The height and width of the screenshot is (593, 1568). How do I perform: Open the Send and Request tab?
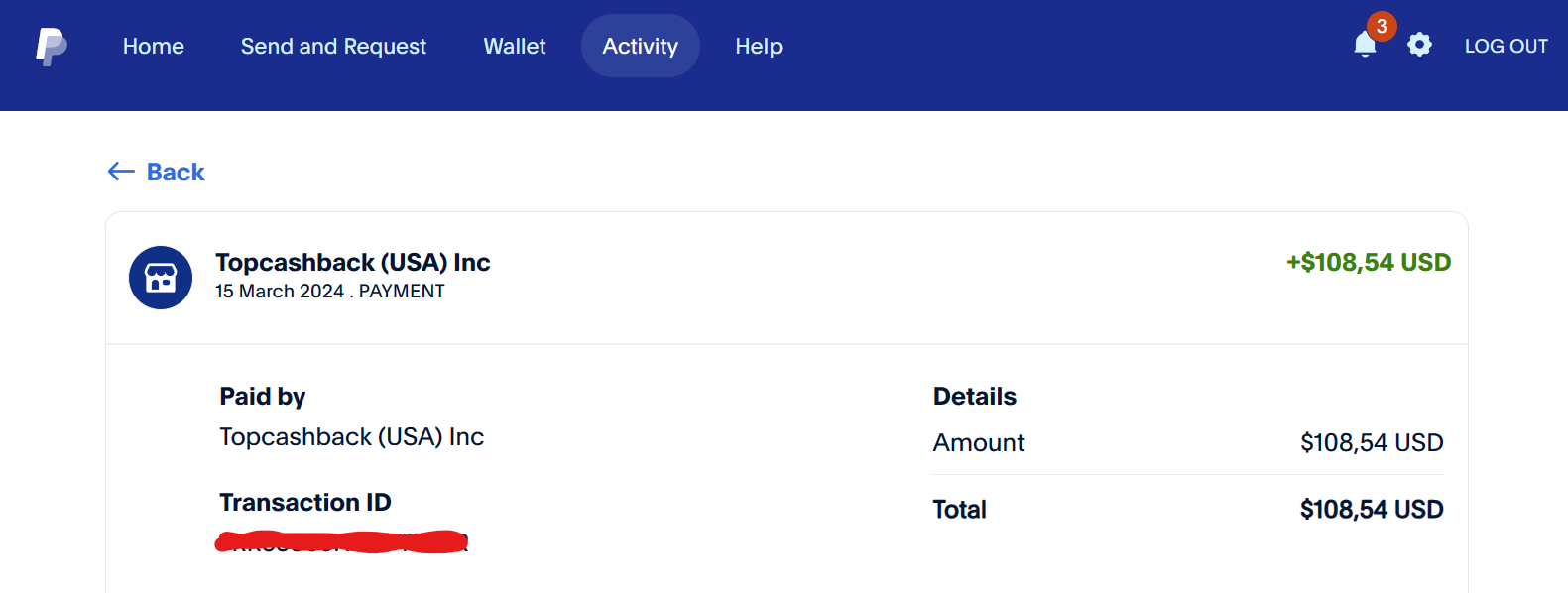[x=333, y=47]
